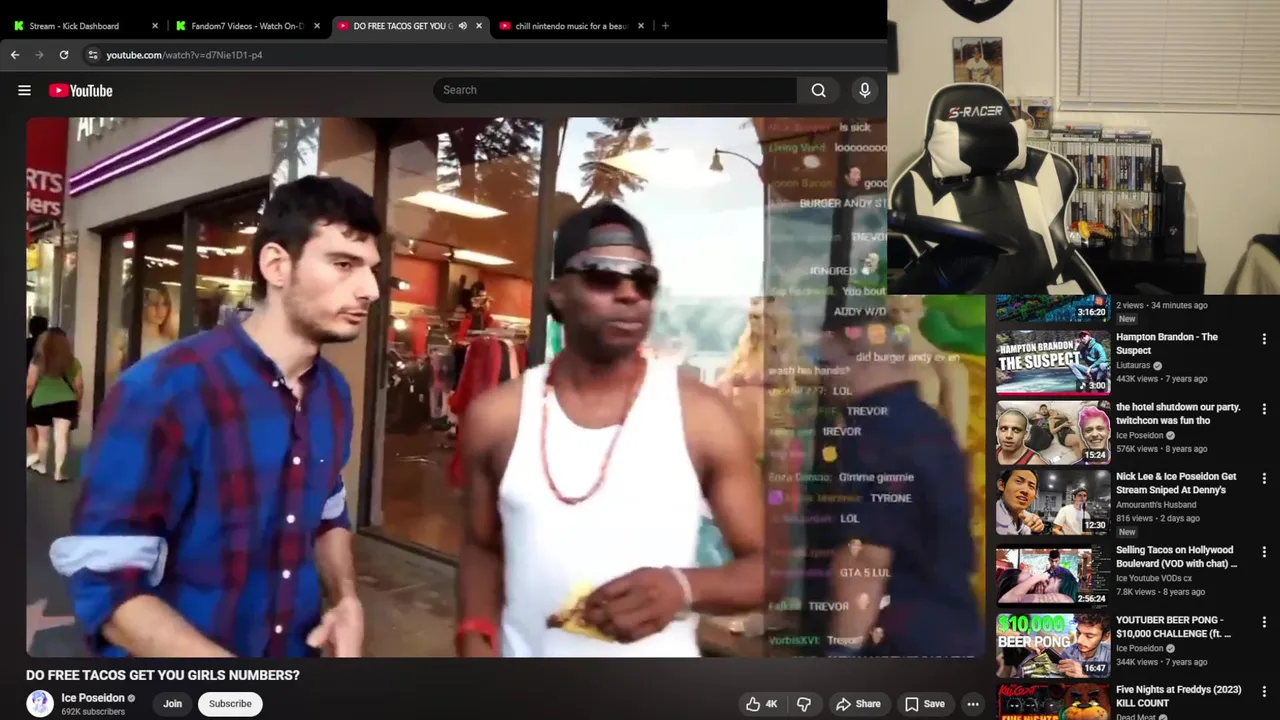
Task: Open a new browser tab
Action: [665, 26]
